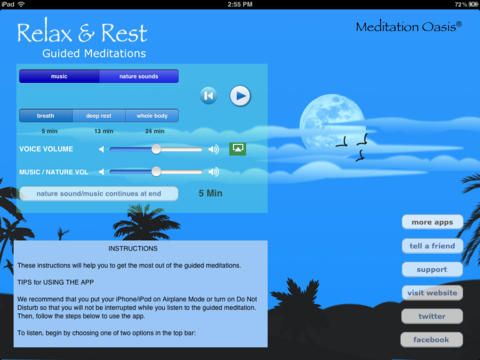Viewport: 480px width, 360px height.
Task: Choose the deep rest meditation tab
Action: [x=99, y=116]
